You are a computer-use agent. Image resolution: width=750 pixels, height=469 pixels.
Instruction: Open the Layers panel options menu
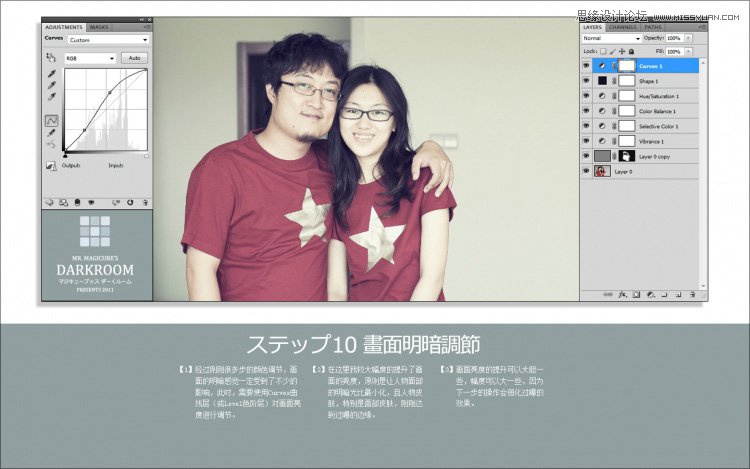[x=702, y=27]
